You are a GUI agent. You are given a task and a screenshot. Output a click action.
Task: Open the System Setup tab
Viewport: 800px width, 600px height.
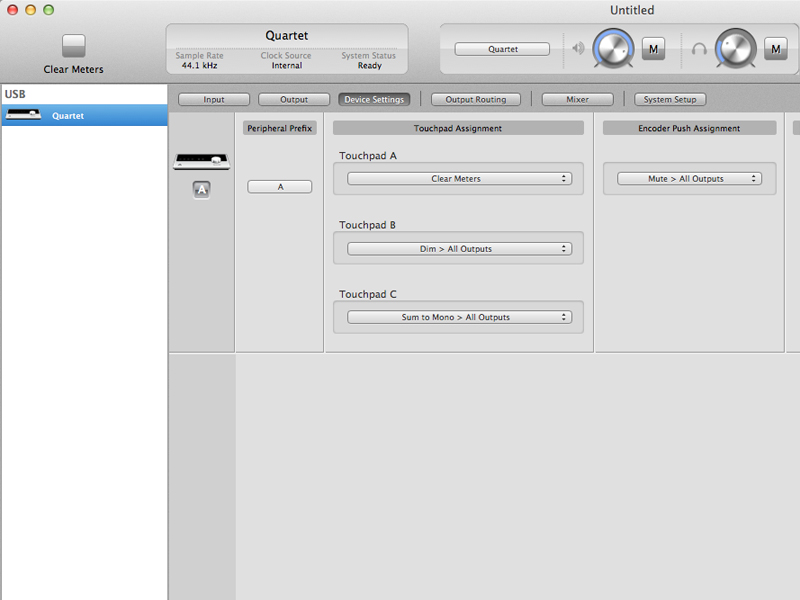coord(670,99)
